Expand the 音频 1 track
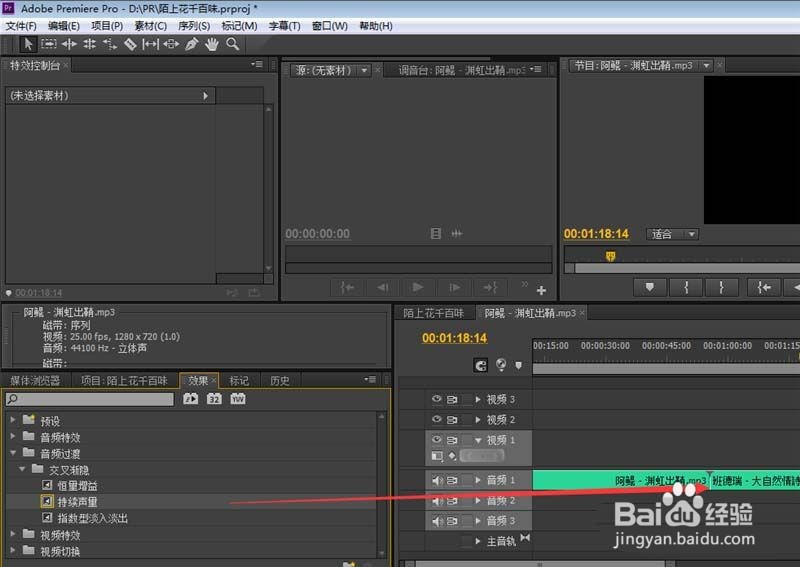The width and height of the screenshot is (800, 567). click(478, 480)
